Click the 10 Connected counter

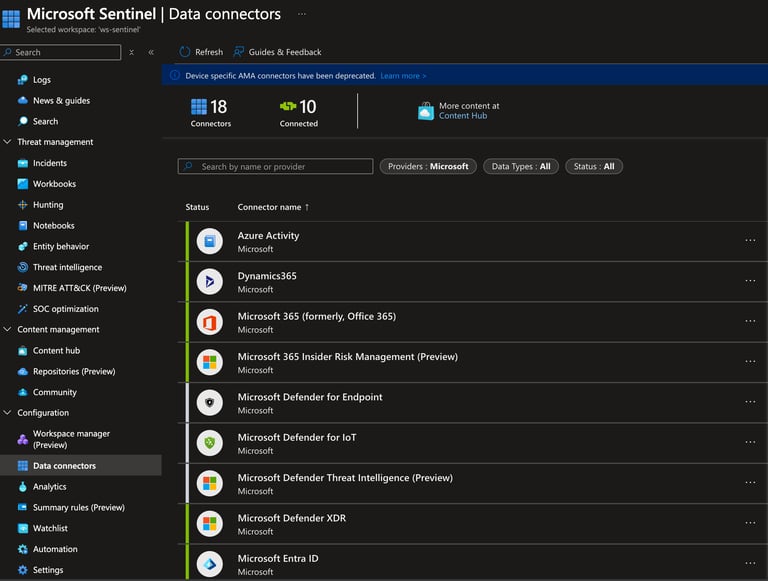[x=298, y=112]
